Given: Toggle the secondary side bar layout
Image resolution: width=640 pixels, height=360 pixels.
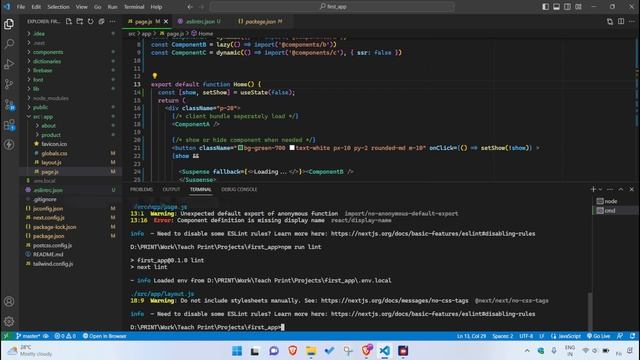Looking at the screenshot, I should pos(567,7).
